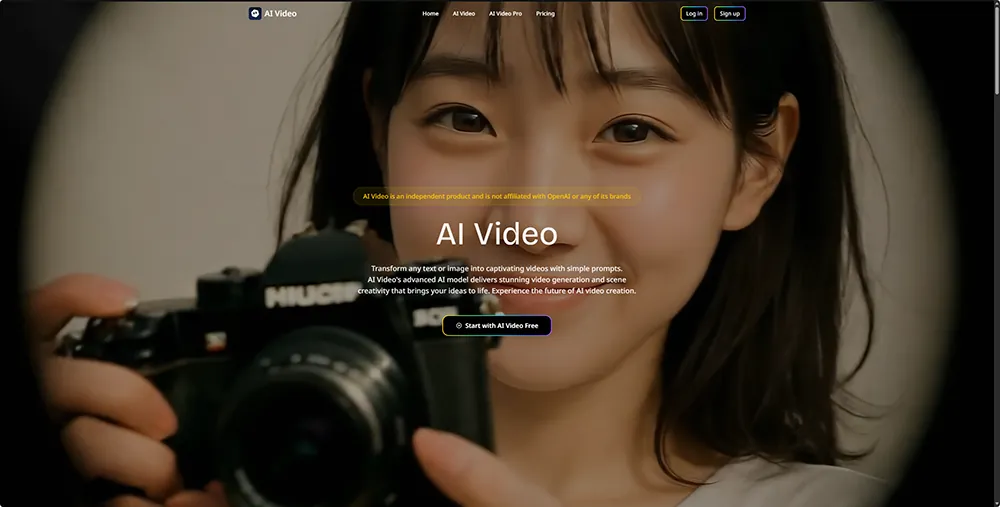Viewport: 1000px width, 507px height.
Task: Click the yellow OpenAI non-affiliation disclaimer banner
Action: click(x=497, y=196)
